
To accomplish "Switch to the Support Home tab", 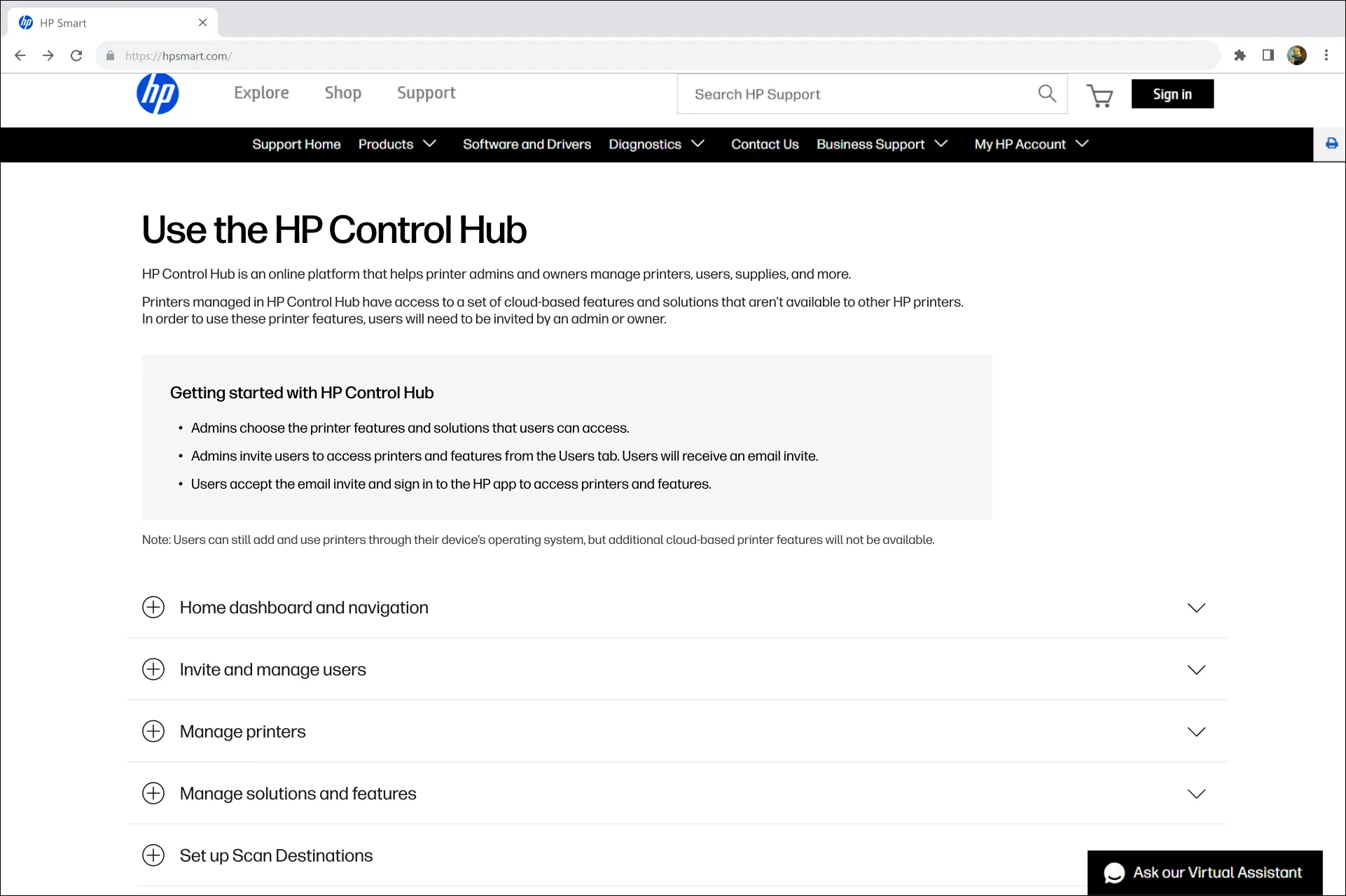I will tap(296, 144).
